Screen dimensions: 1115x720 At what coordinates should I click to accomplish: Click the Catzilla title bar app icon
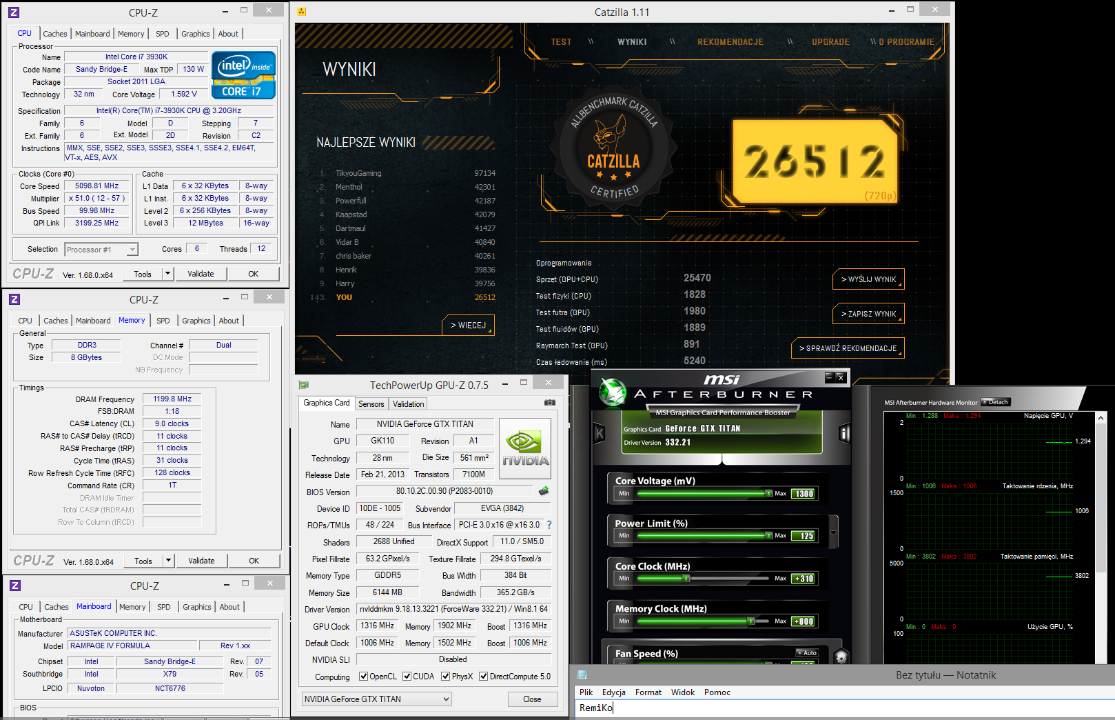[302, 11]
